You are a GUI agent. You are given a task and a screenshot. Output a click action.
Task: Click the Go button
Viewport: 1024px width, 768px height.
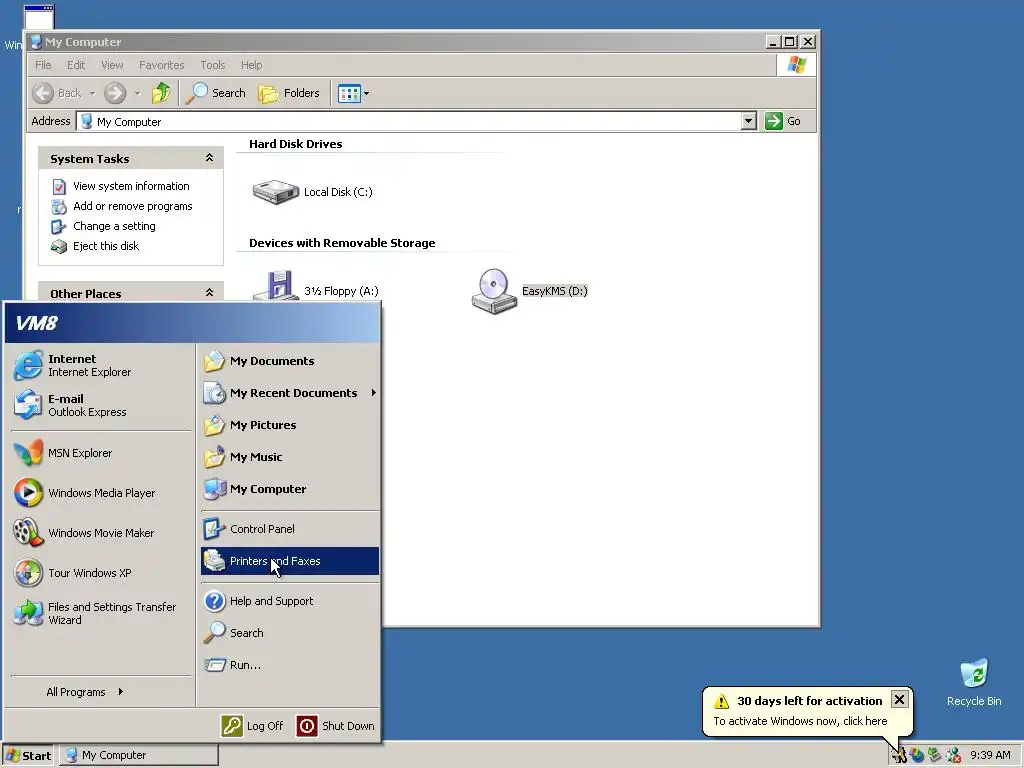pos(783,121)
